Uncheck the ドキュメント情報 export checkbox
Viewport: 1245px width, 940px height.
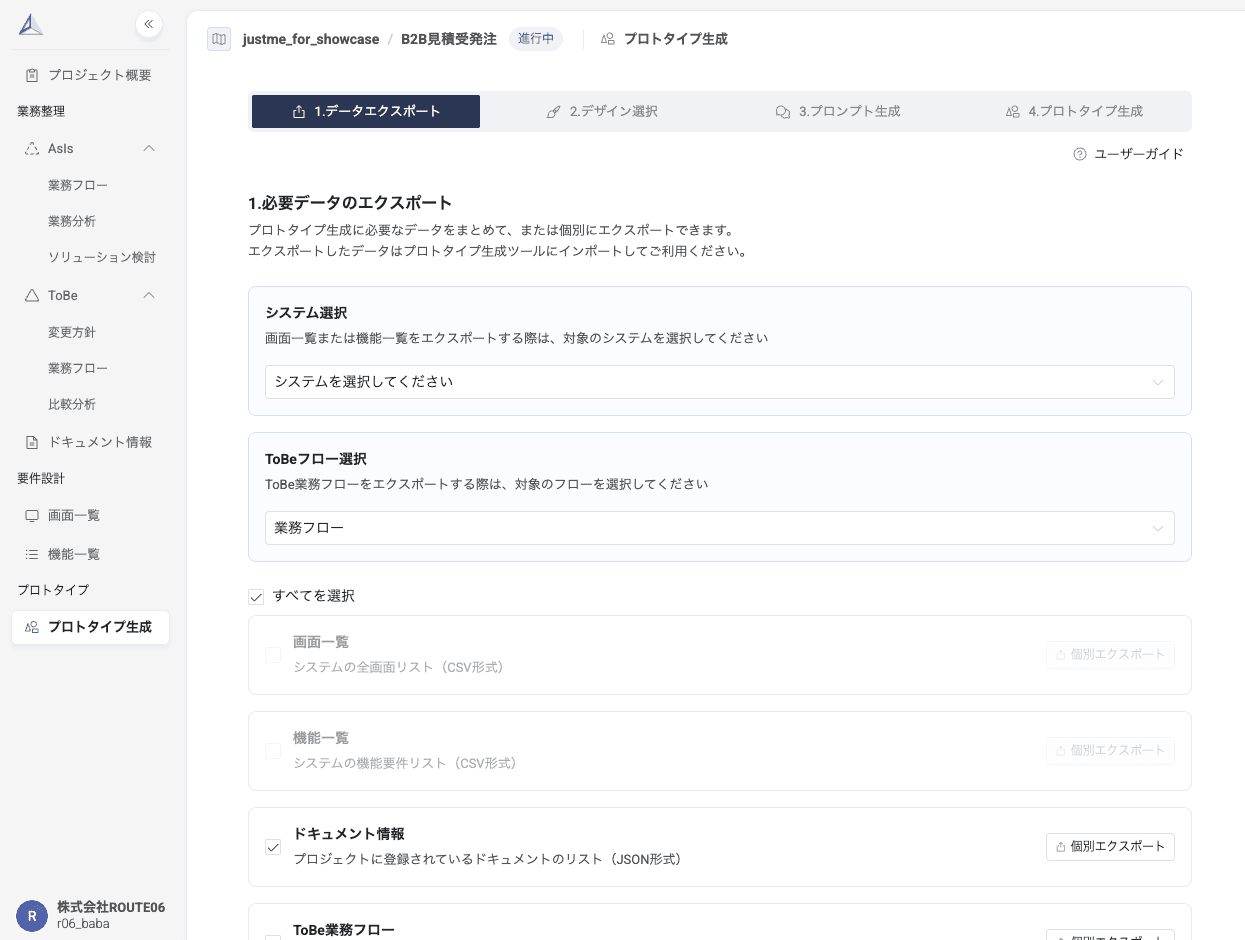[x=273, y=847]
